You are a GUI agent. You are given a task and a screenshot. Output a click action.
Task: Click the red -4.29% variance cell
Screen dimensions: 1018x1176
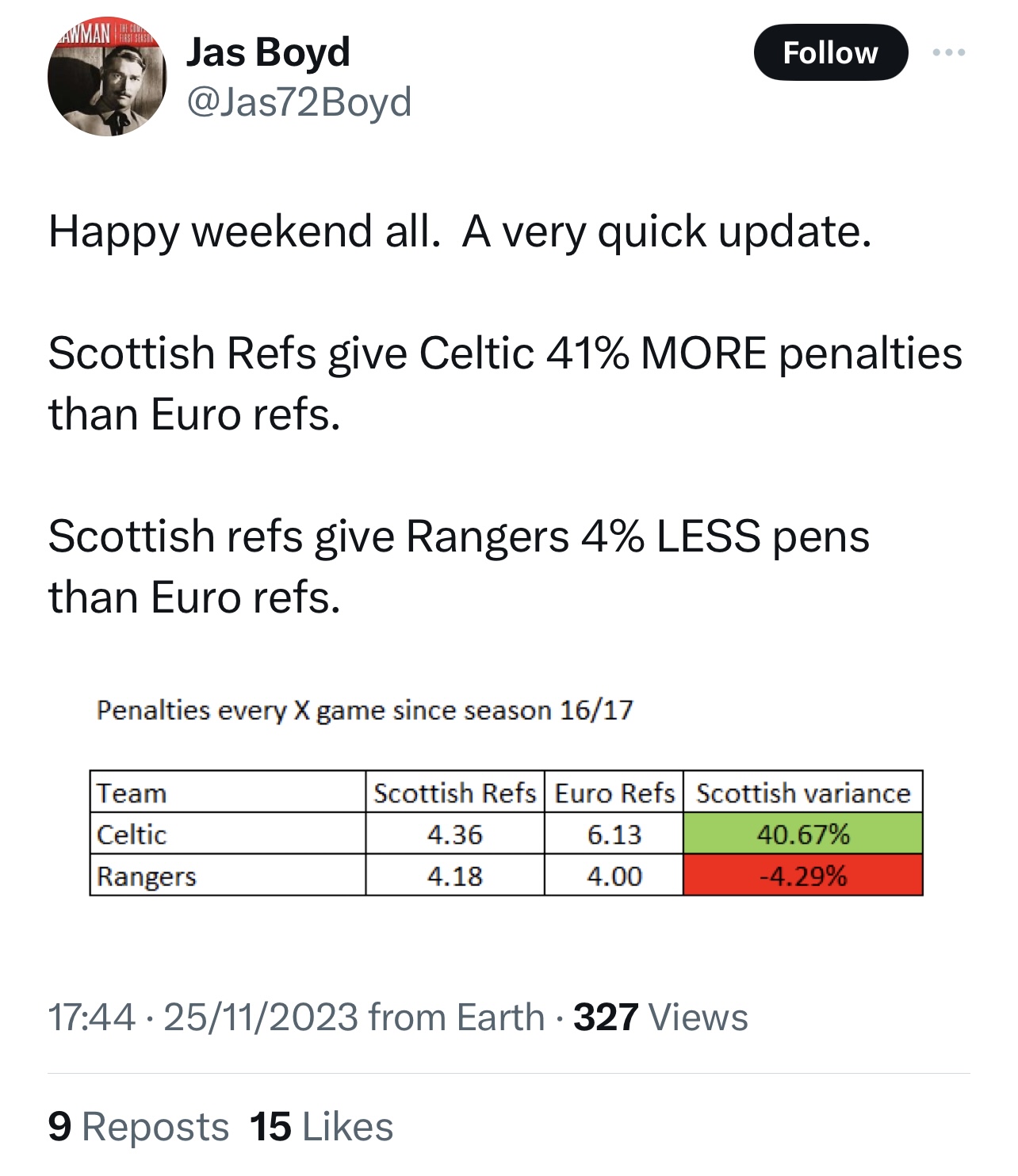[x=803, y=876]
